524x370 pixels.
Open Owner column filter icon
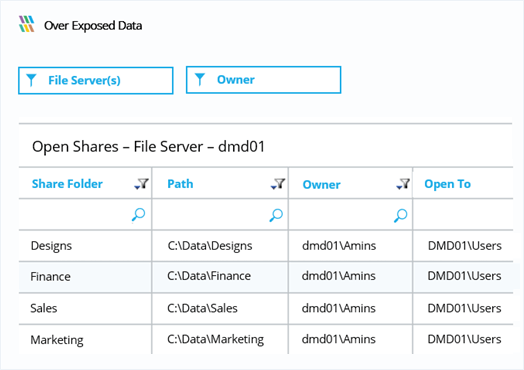pos(403,184)
